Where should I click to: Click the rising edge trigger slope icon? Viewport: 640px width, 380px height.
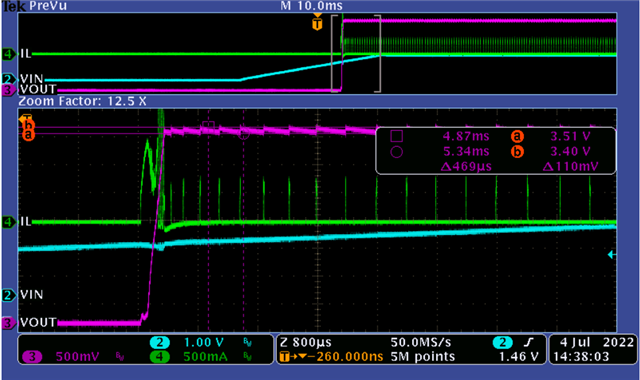coord(529,342)
